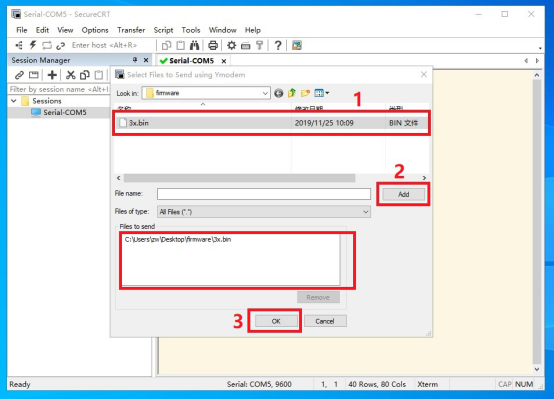This screenshot has height=399, width=554.
Task: Click the Add button
Action: (403, 194)
